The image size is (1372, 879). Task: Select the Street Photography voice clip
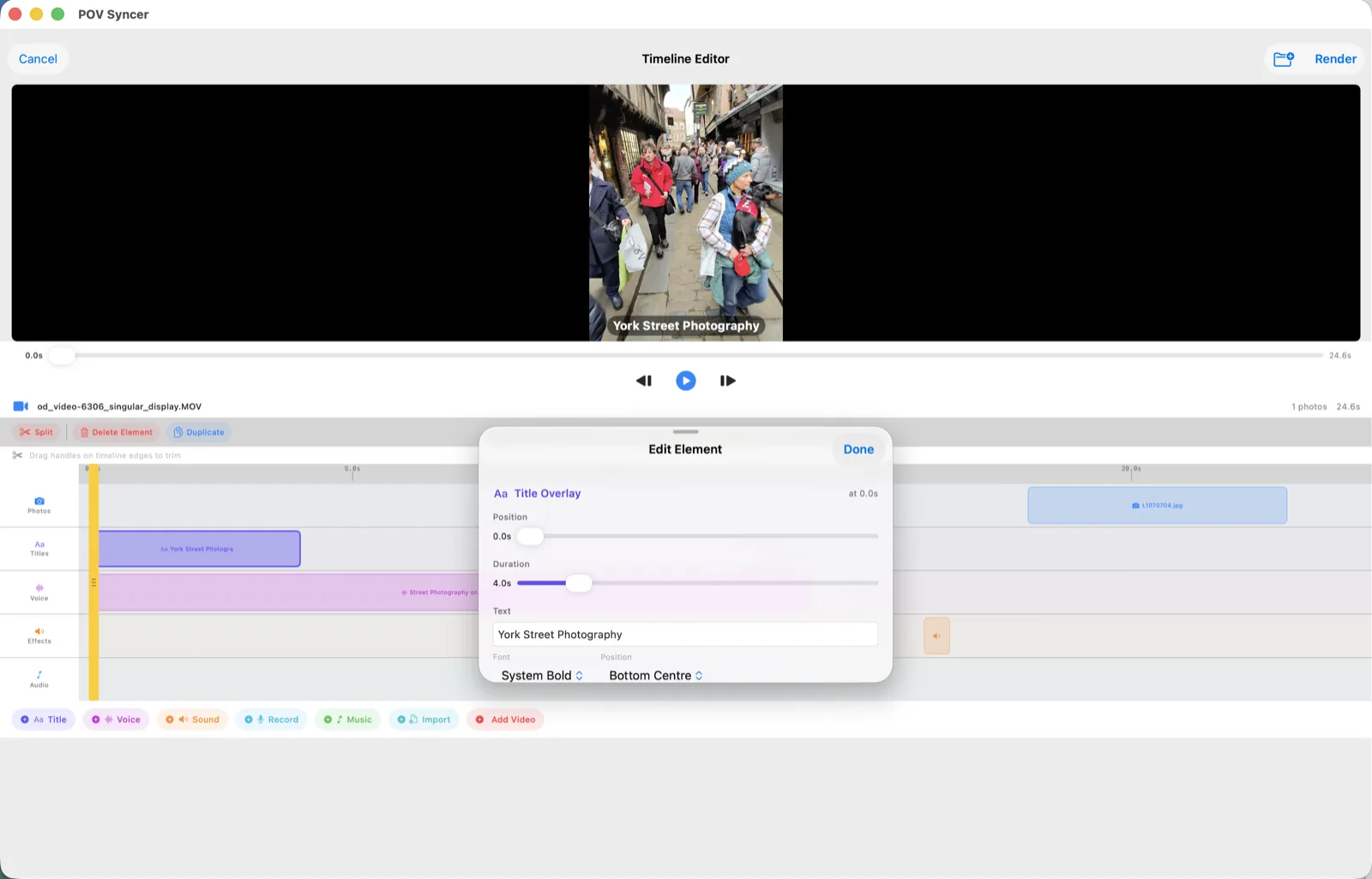point(289,593)
